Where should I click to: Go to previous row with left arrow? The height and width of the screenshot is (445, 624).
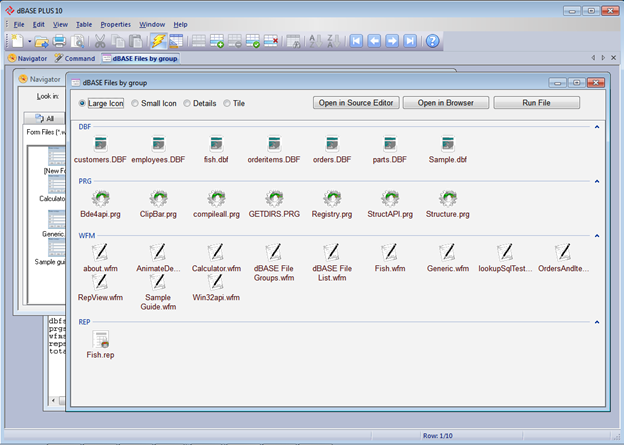[374, 41]
